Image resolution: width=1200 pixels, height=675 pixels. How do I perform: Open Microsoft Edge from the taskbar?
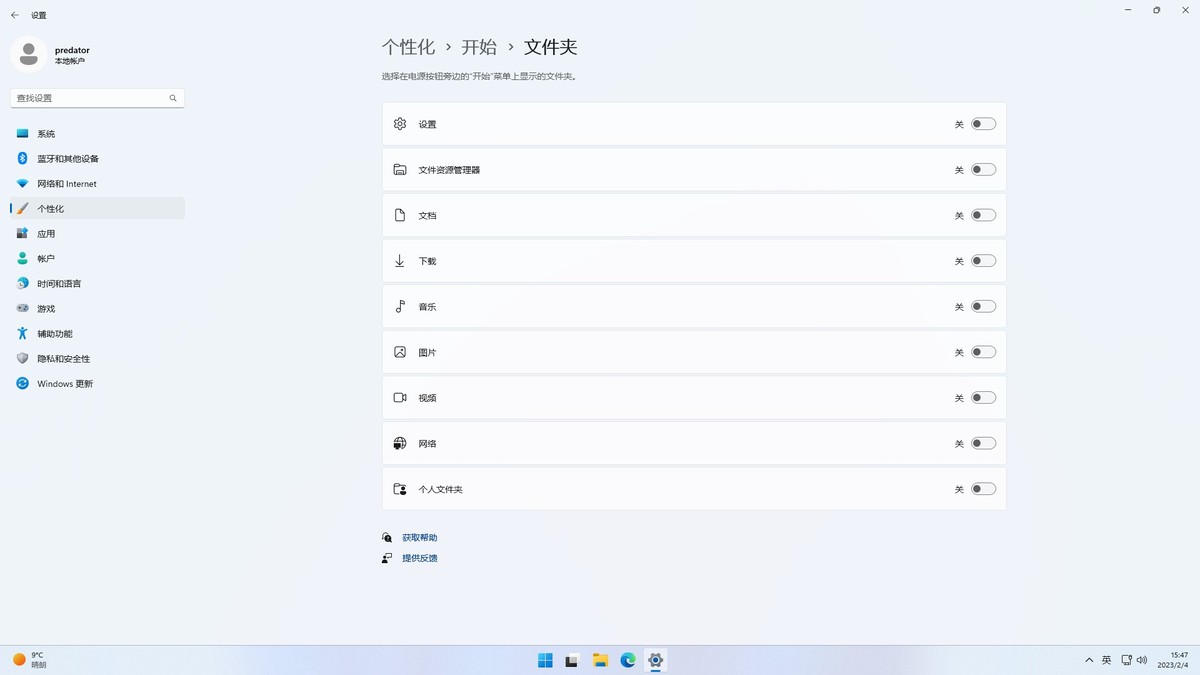click(628, 660)
